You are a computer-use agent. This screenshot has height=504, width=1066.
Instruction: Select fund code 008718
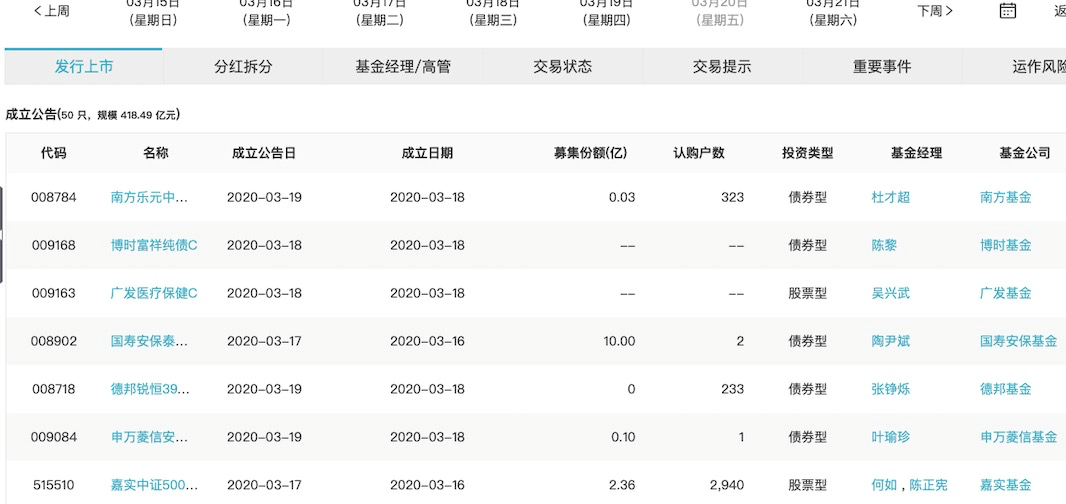[x=54, y=389]
